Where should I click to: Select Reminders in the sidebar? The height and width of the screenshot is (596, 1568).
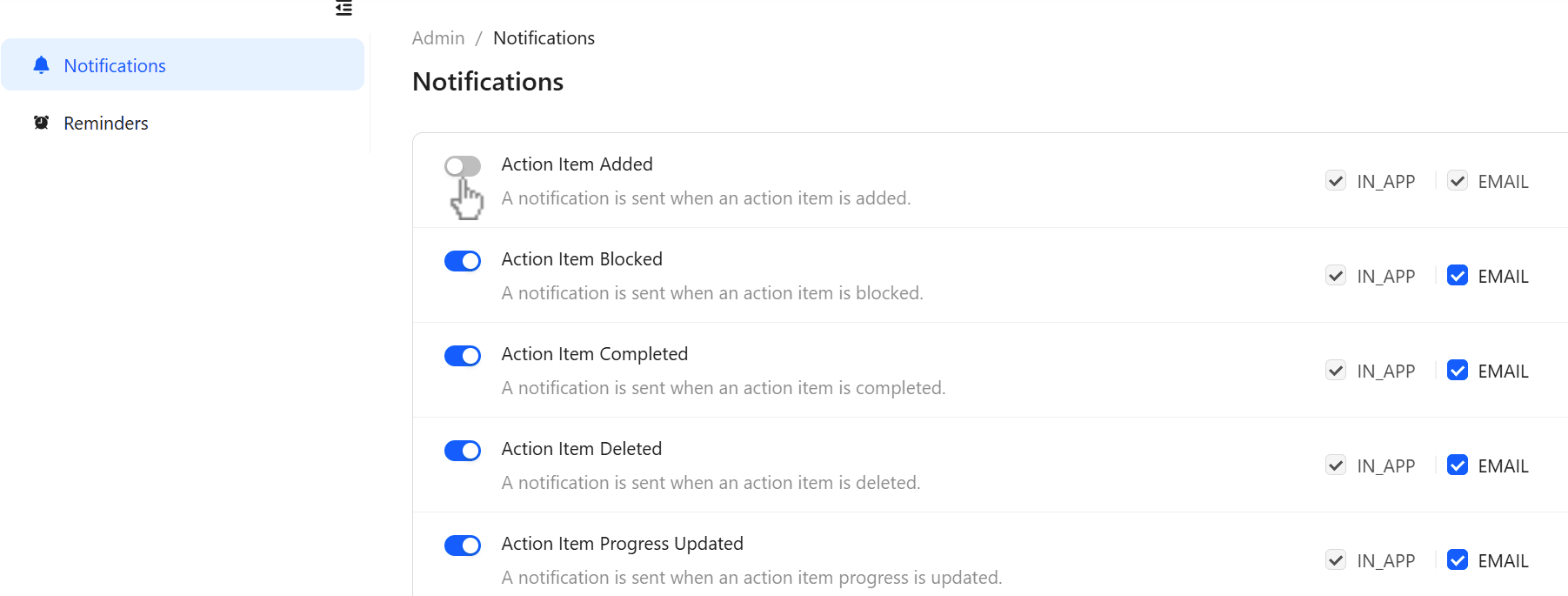(x=105, y=122)
